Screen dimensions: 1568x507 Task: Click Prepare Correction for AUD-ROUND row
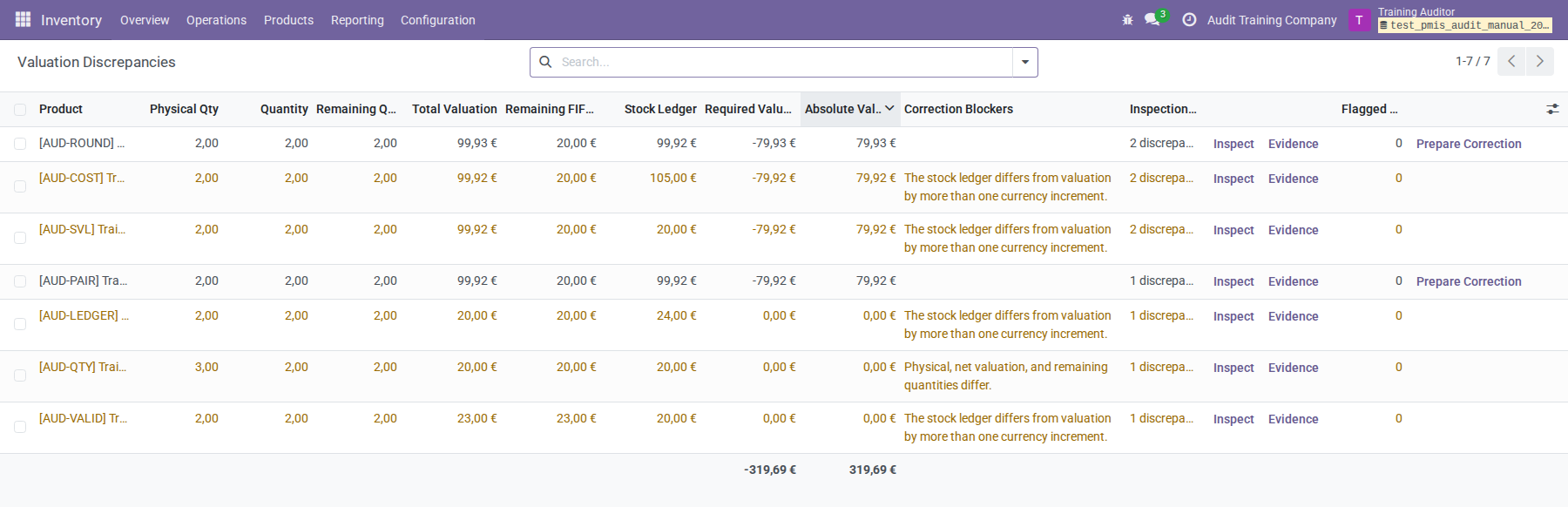coord(1469,144)
